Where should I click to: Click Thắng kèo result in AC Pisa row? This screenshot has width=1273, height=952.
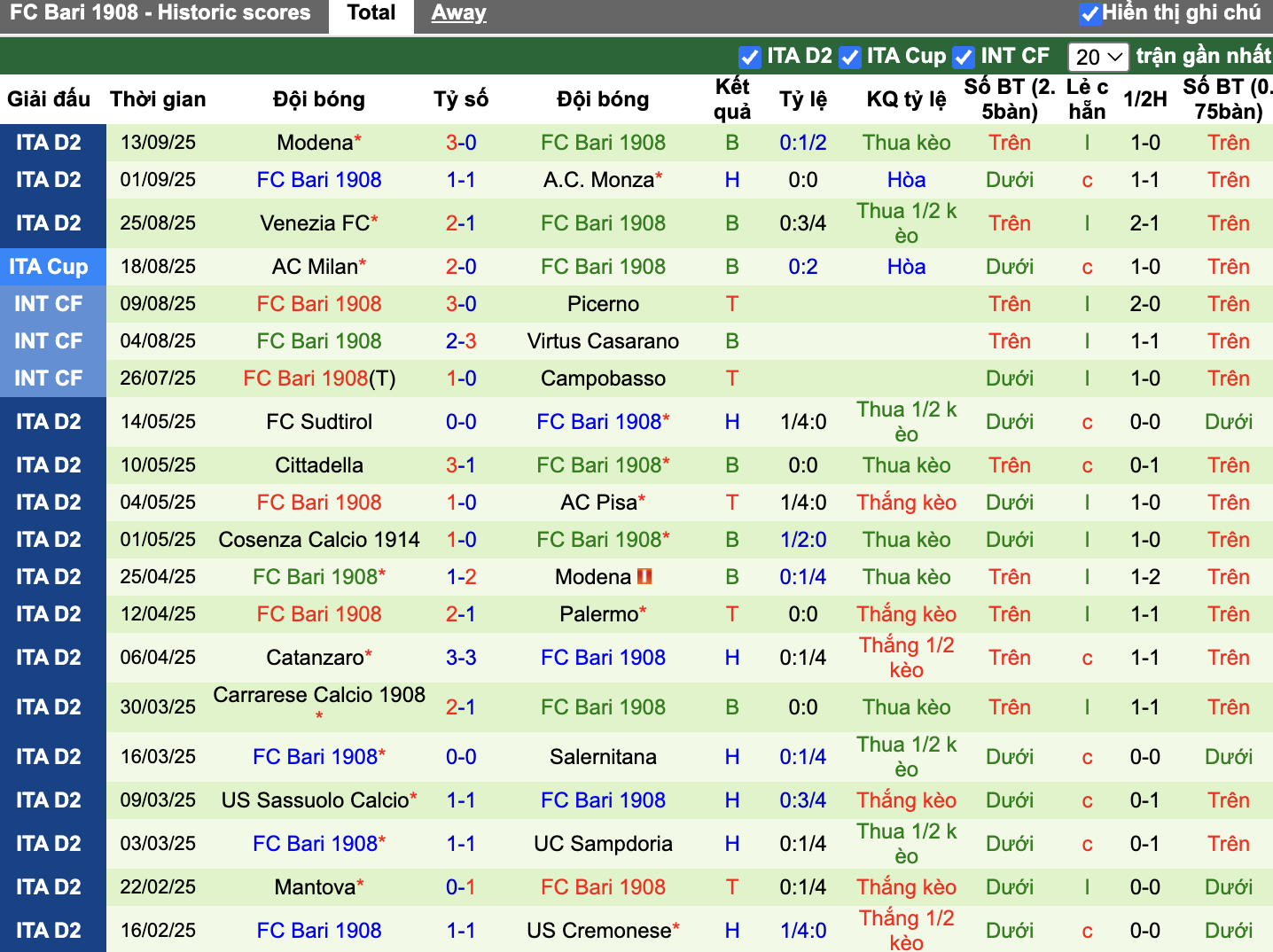click(906, 503)
